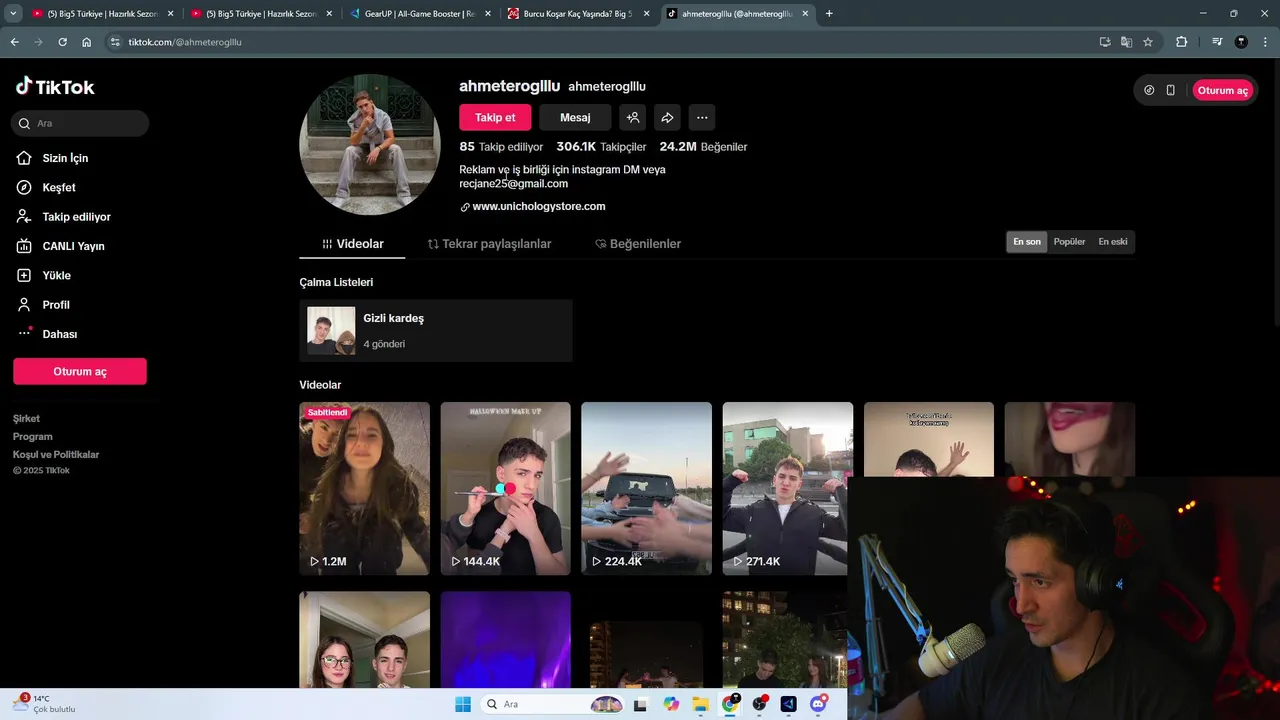Go to Keşfet in sidebar
This screenshot has height=720, width=1280.
click(58, 187)
